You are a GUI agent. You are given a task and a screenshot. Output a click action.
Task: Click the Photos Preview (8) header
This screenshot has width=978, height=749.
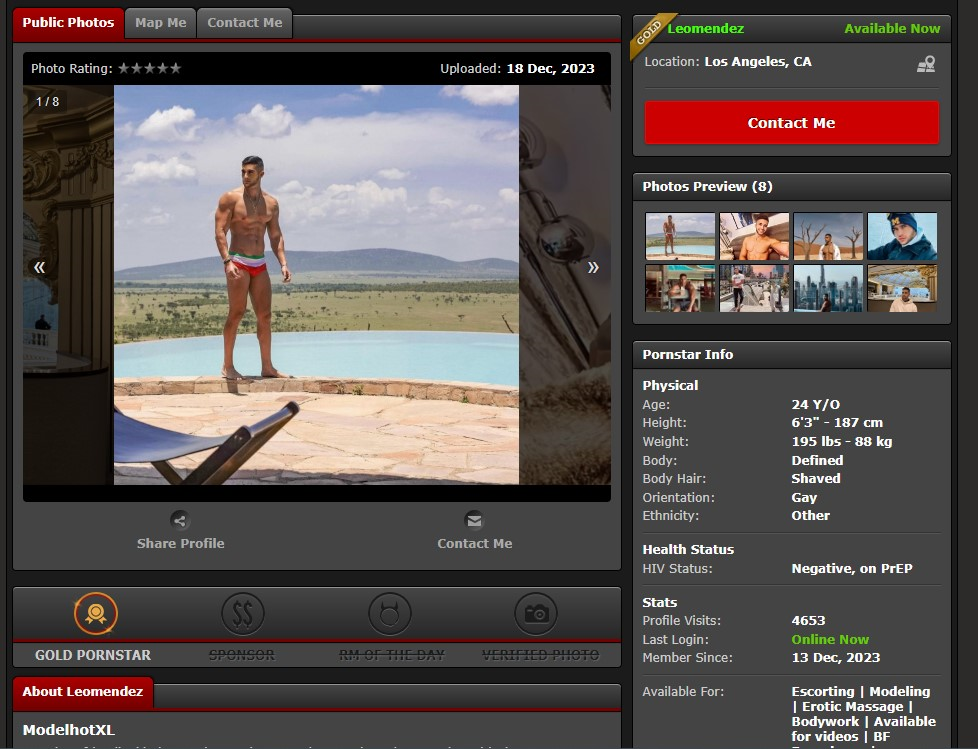(707, 186)
